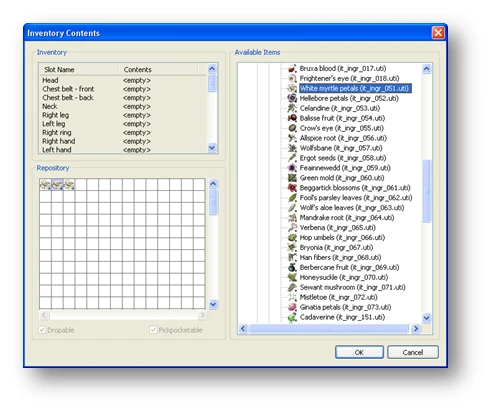Viewport: 491px width, 411px height.
Task: Click the Berbercane fruit icon
Action: click(292, 267)
